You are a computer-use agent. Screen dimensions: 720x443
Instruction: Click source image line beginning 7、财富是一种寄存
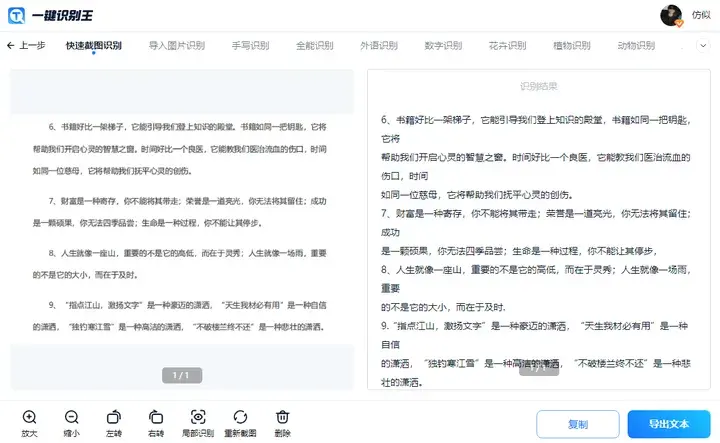pos(187,201)
